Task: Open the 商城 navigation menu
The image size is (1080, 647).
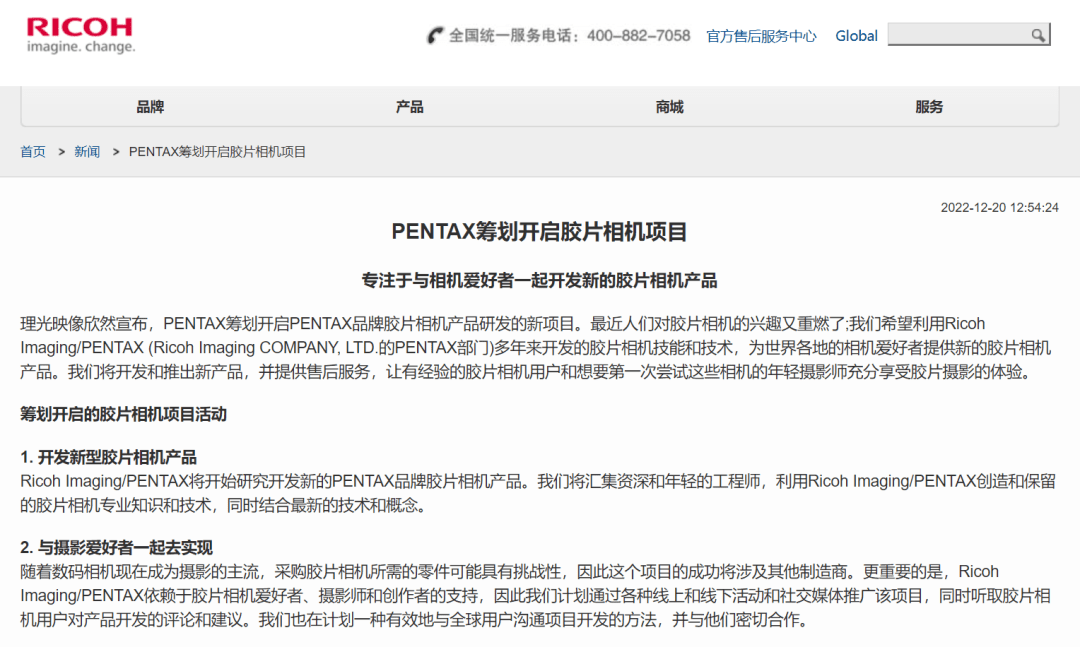Action: pyautogui.click(x=669, y=107)
